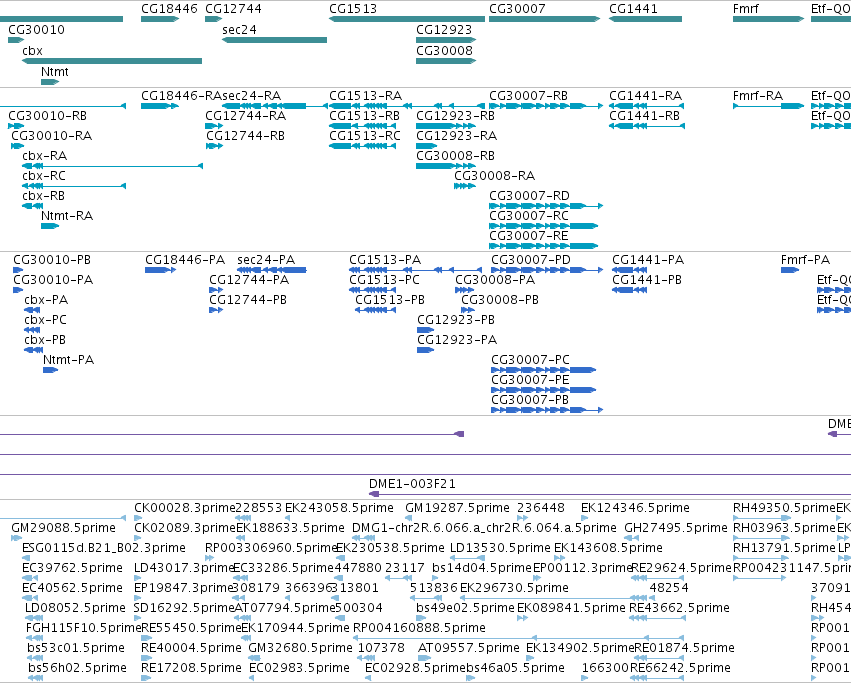
Task: Select transcript label CG30008-RA
Action: click(x=494, y=176)
